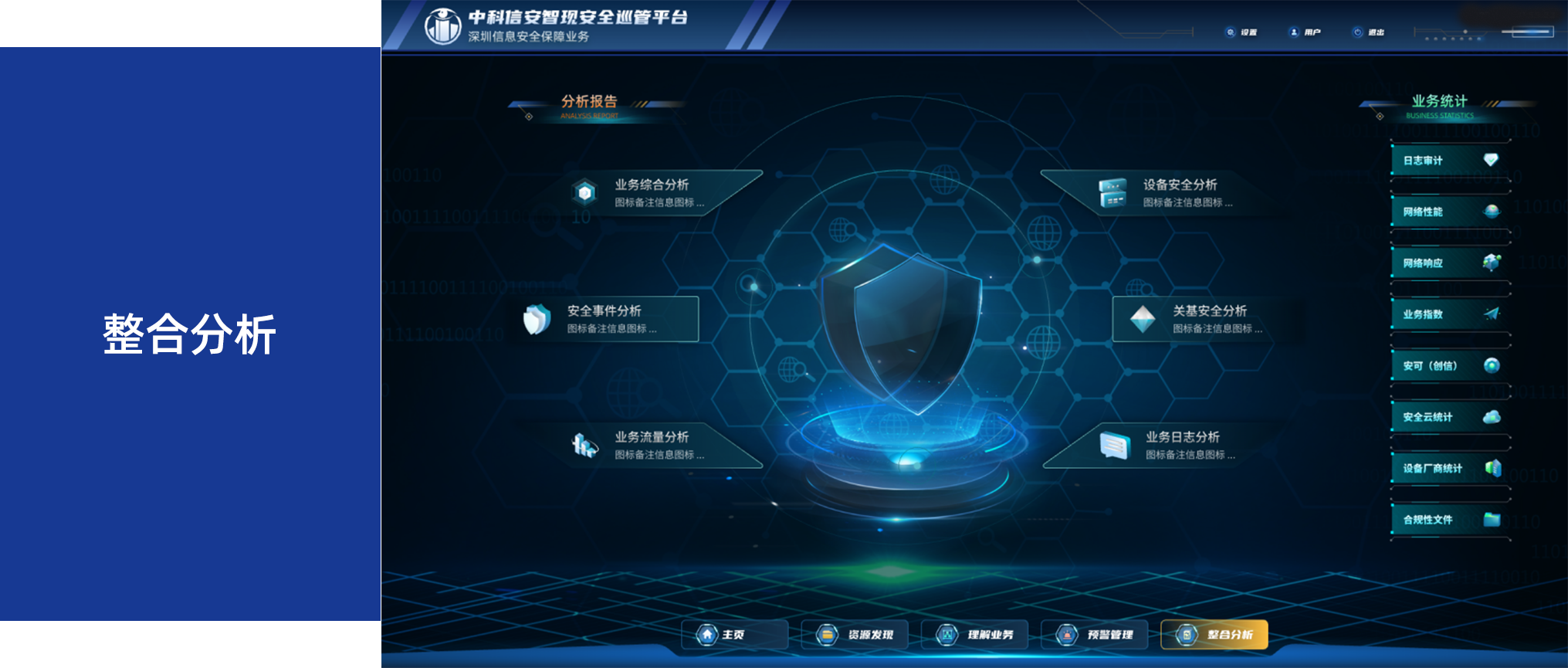Click the 合规性文件 folder entry

point(1451,520)
